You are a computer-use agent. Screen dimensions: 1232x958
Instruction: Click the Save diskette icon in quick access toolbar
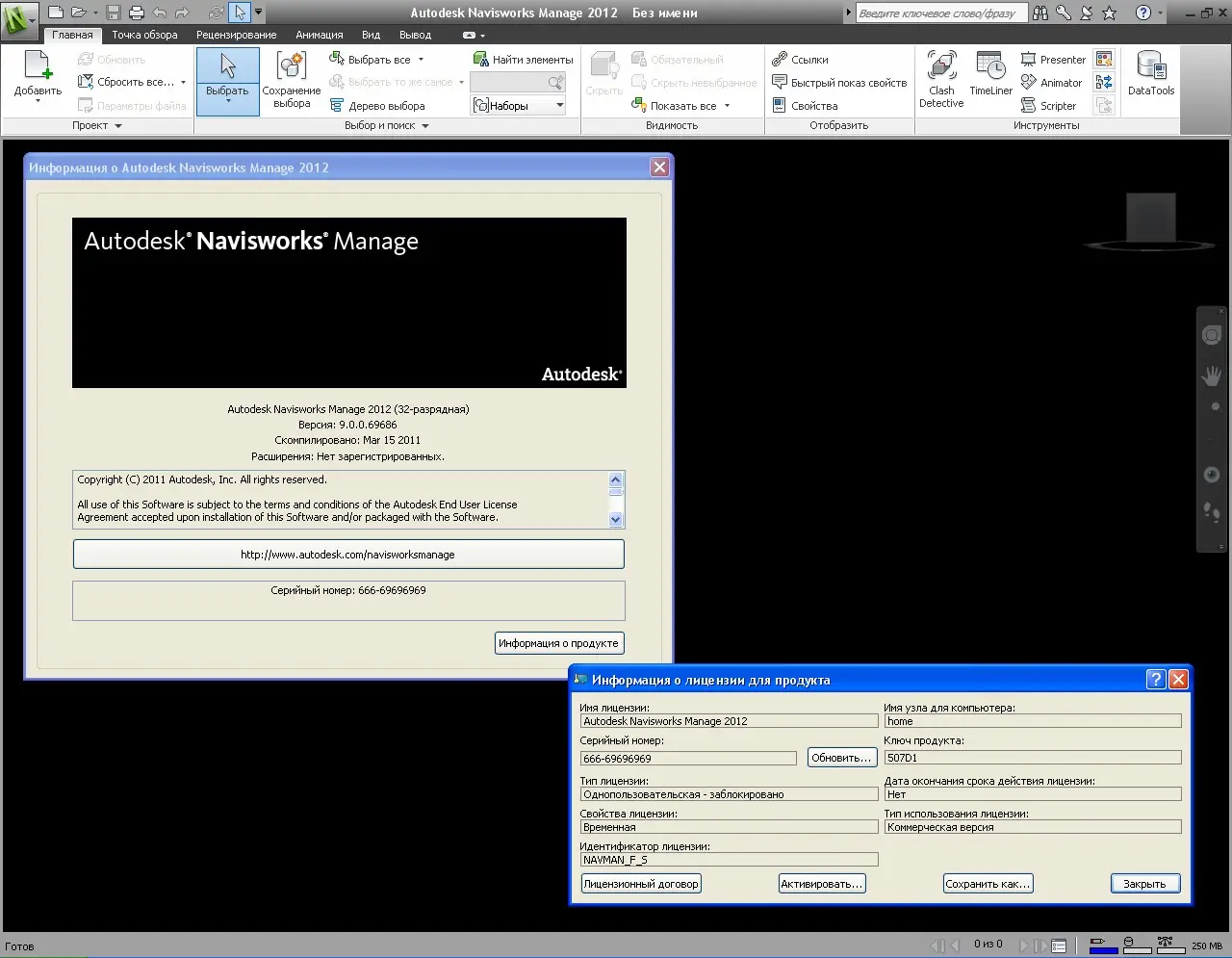point(114,13)
